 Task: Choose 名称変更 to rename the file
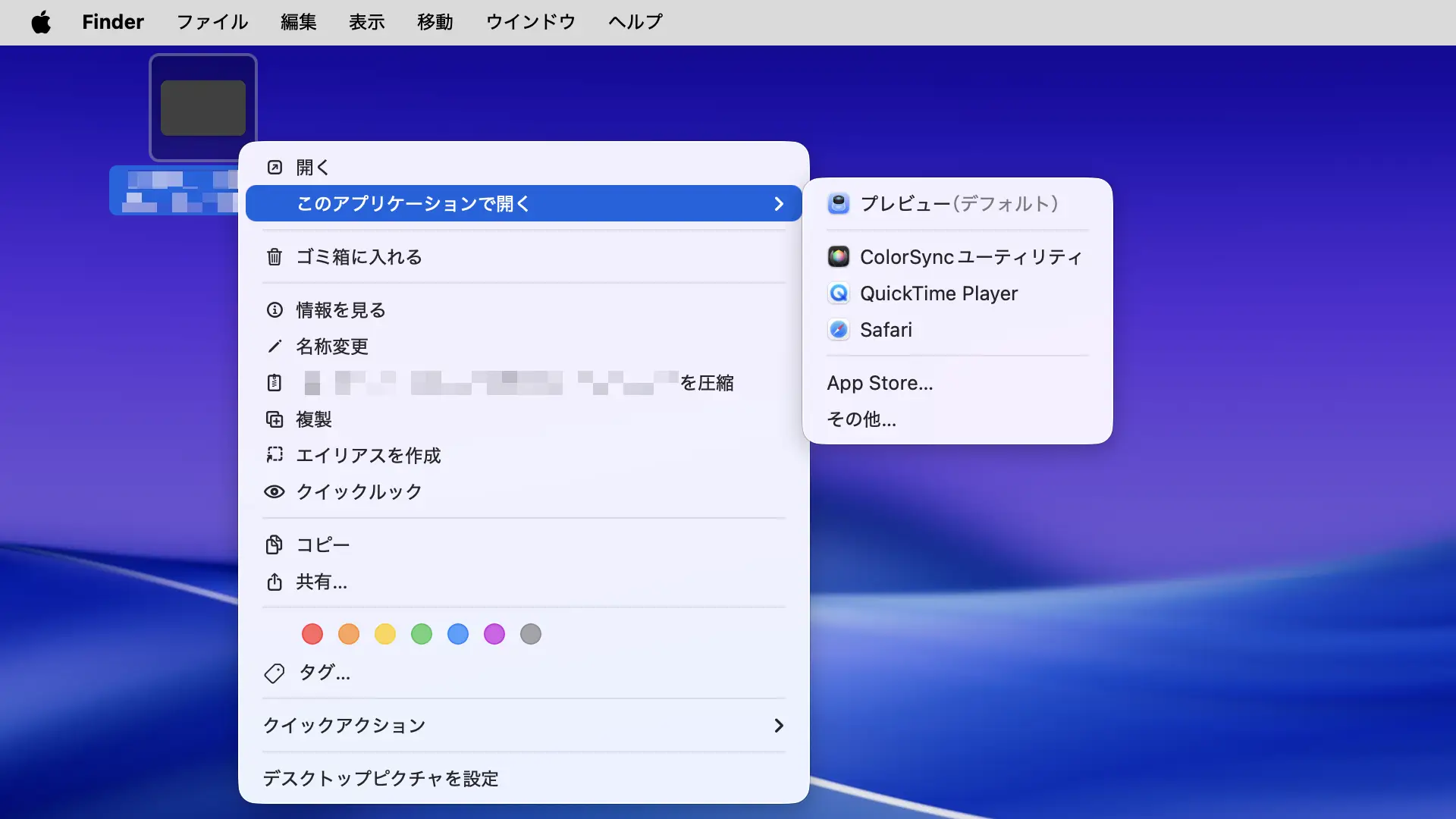click(x=331, y=347)
